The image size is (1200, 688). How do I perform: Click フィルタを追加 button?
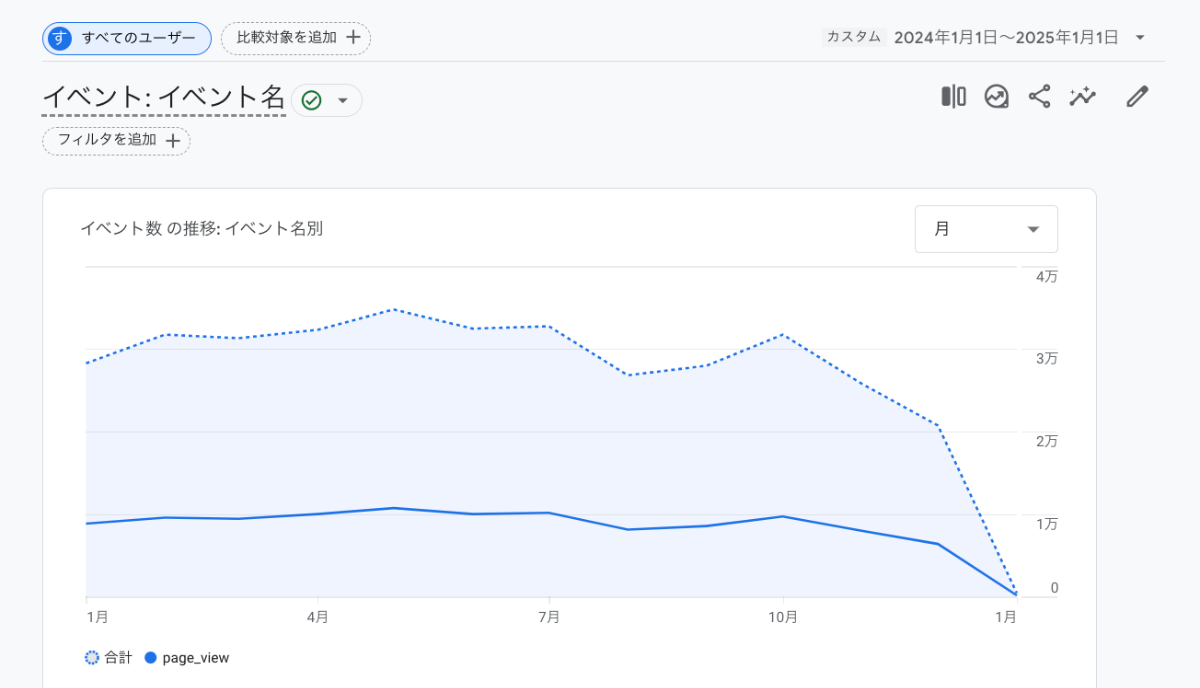pyautogui.click(x=116, y=141)
